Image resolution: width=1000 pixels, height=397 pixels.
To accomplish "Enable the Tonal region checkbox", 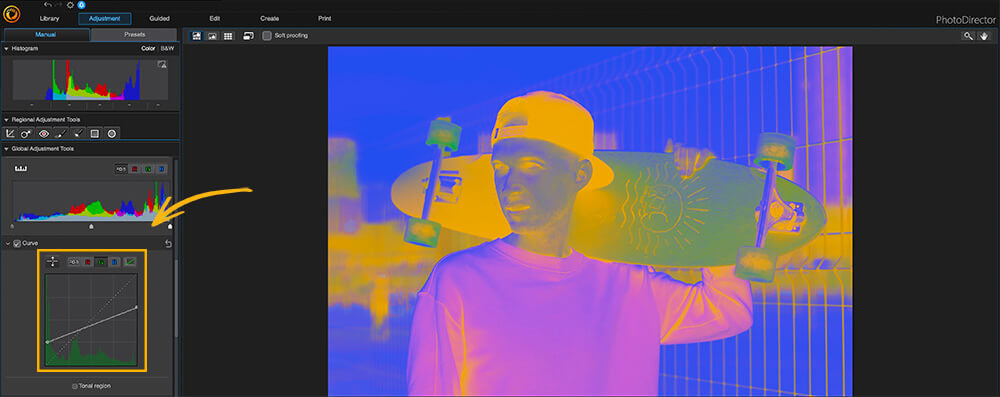I will point(75,386).
